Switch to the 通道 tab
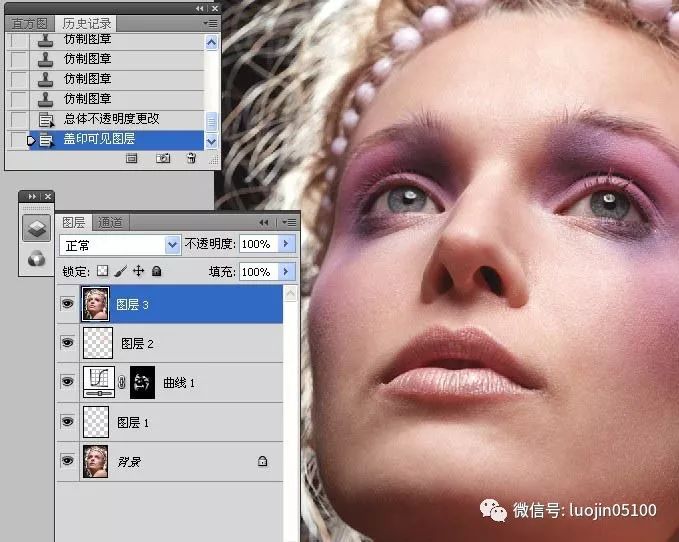 tap(110, 223)
